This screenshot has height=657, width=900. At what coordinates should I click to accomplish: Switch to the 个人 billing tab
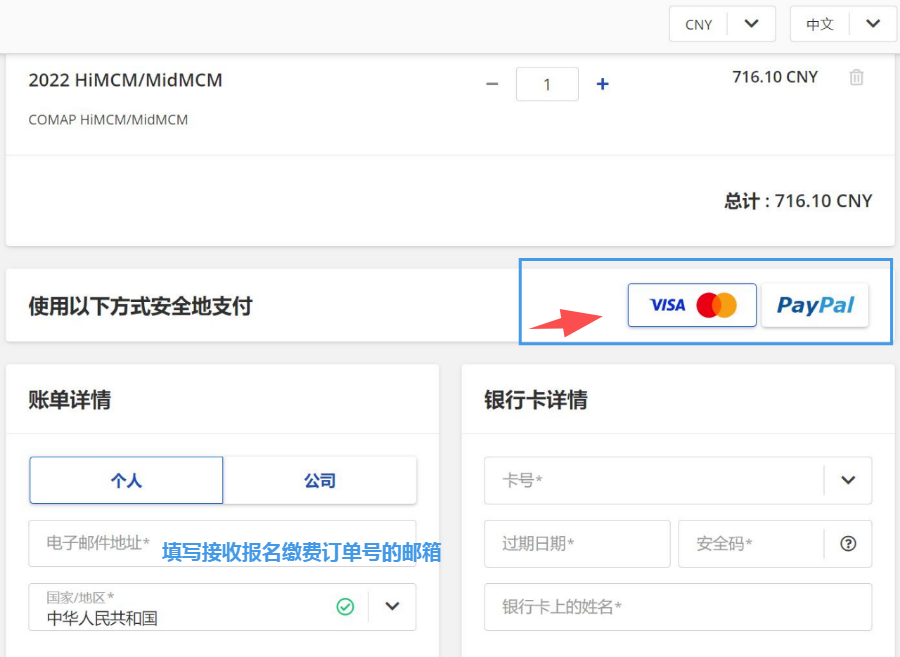[x=126, y=480]
